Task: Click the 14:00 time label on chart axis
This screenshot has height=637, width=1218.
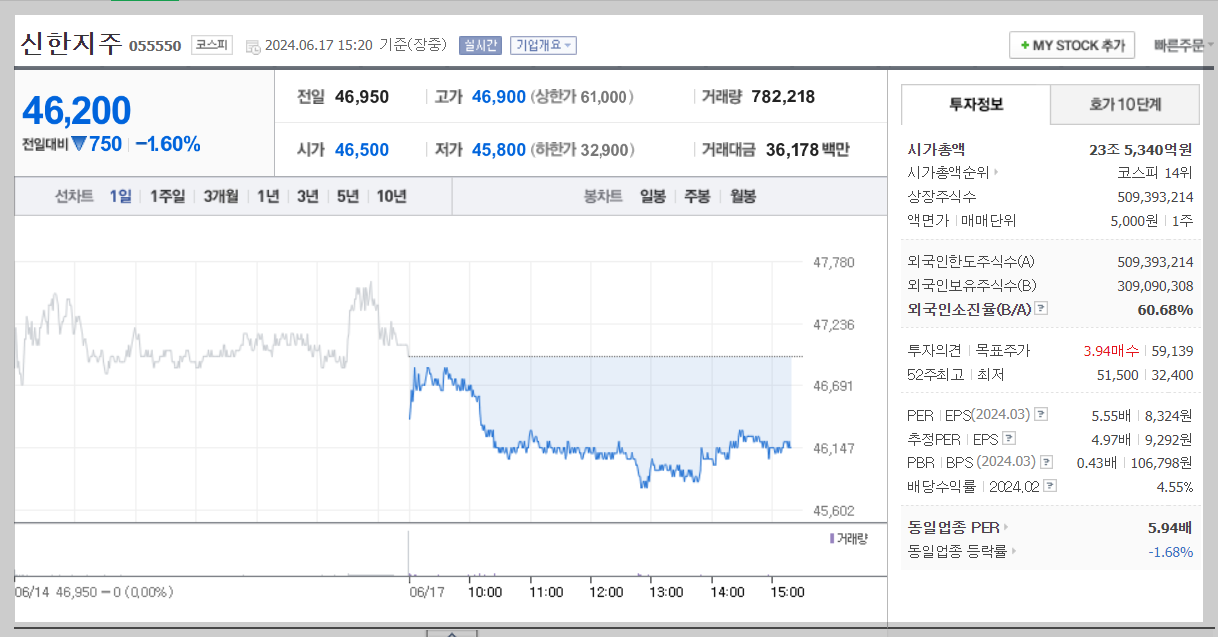Action: point(727,592)
